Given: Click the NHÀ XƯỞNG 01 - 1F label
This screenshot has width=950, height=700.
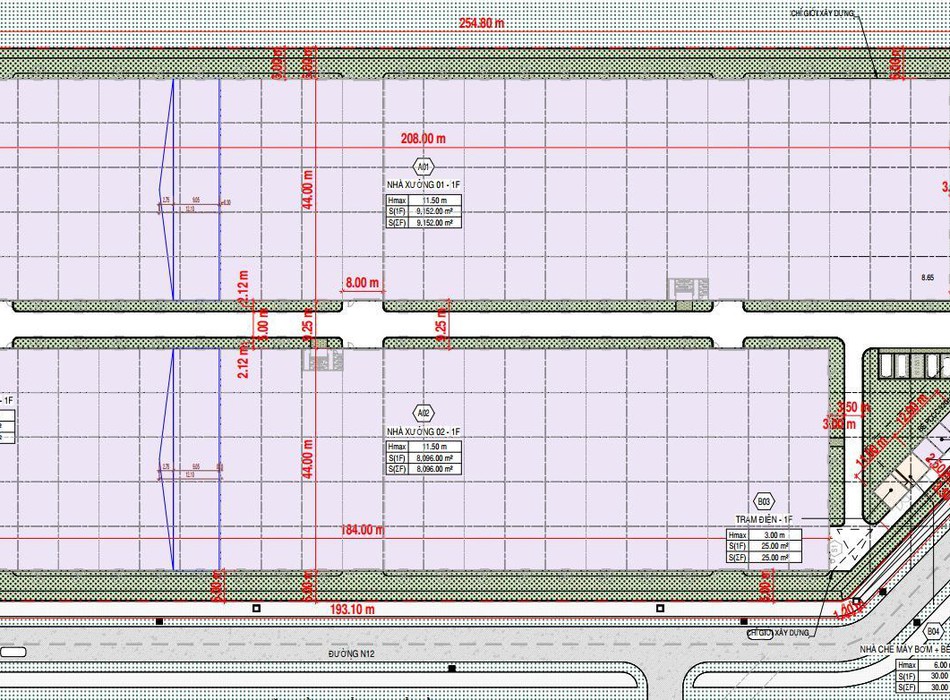Looking at the screenshot, I should pyautogui.click(x=423, y=185).
